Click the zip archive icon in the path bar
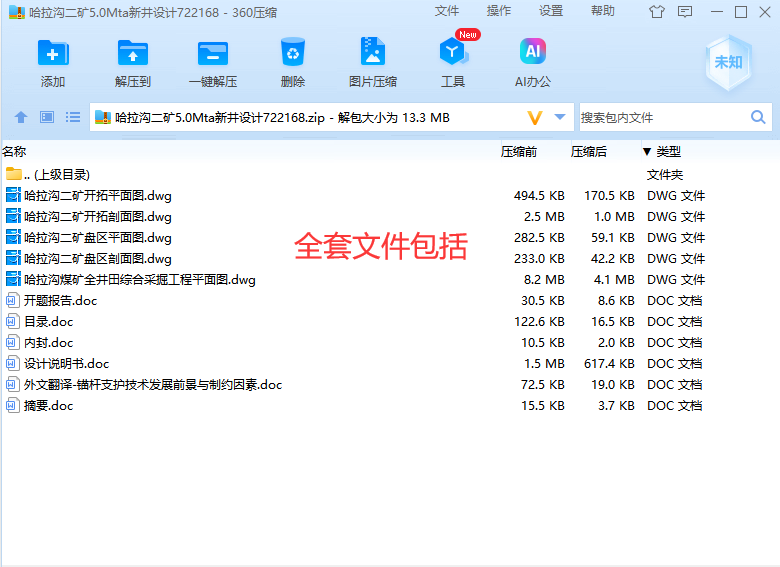The height and width of the screenshot is (567, 780). click(x=102, y=117)
